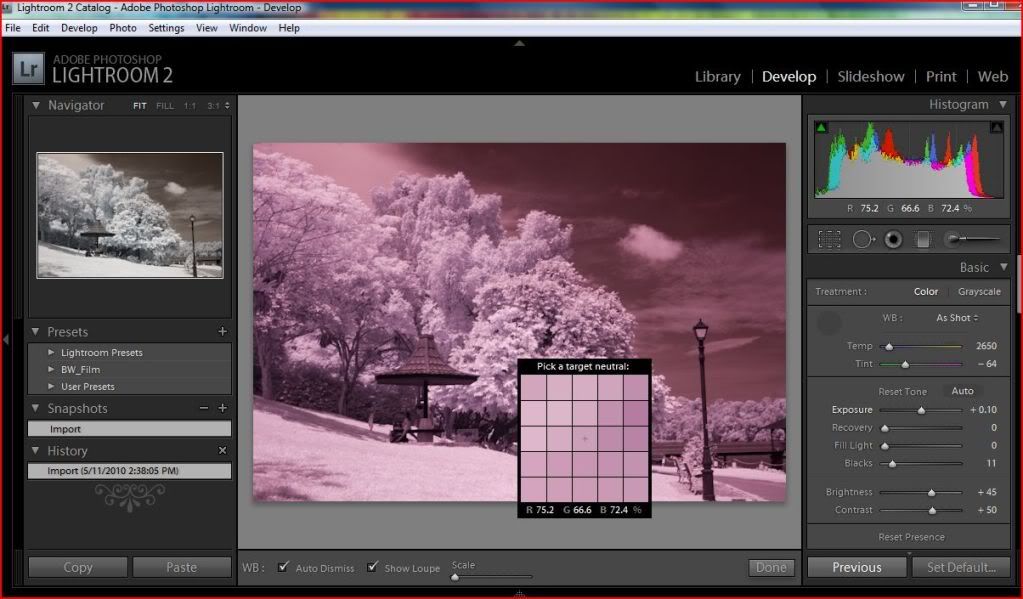Clear History with the X icon
Viewport: 1023px width, 599px height.
222,450
